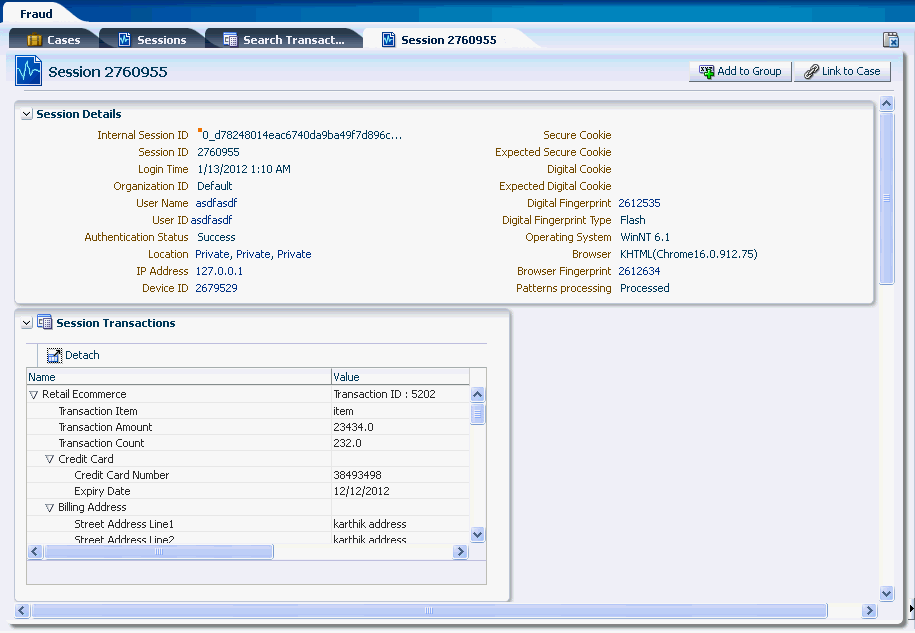Open the Search Transactions tab
The image size is (915, 633).
[x=284, y=40]
